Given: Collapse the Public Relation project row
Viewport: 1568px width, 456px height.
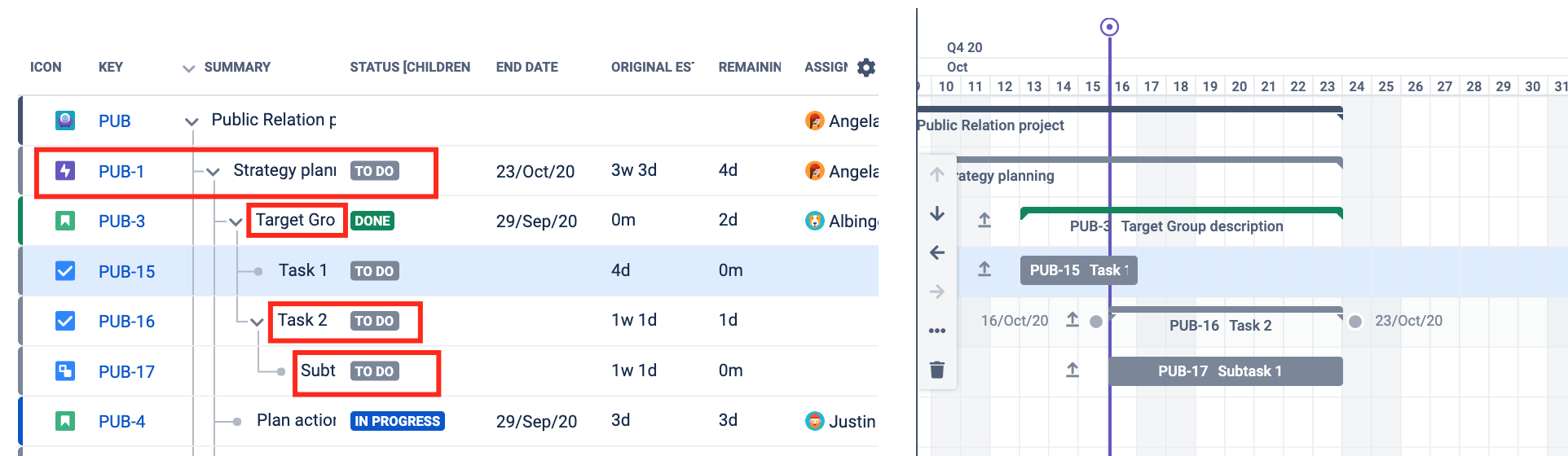Looking at the screenshot, I should pyautogui.click(x=192, y=122).
